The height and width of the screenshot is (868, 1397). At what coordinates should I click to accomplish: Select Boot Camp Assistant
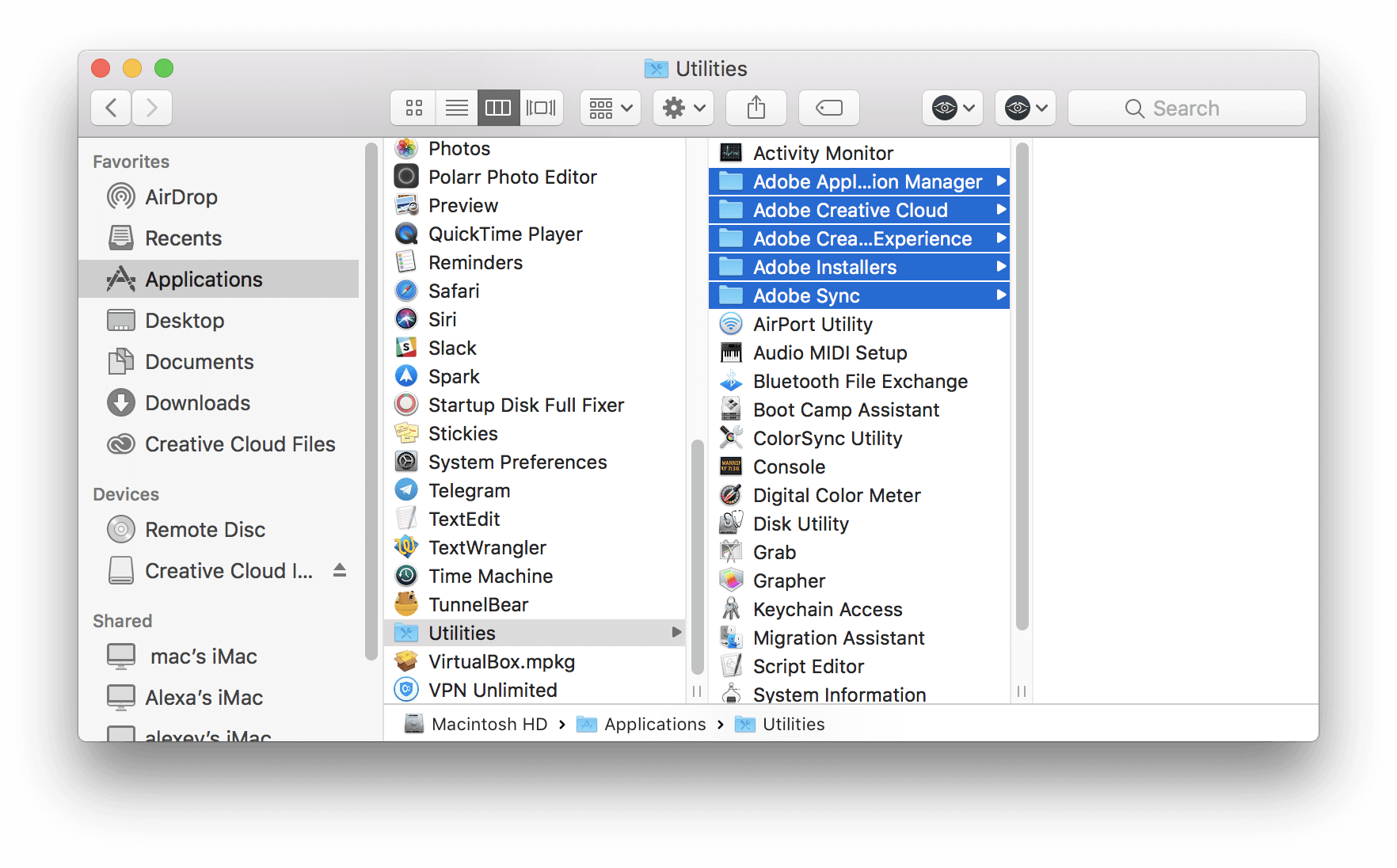point(859,409)
